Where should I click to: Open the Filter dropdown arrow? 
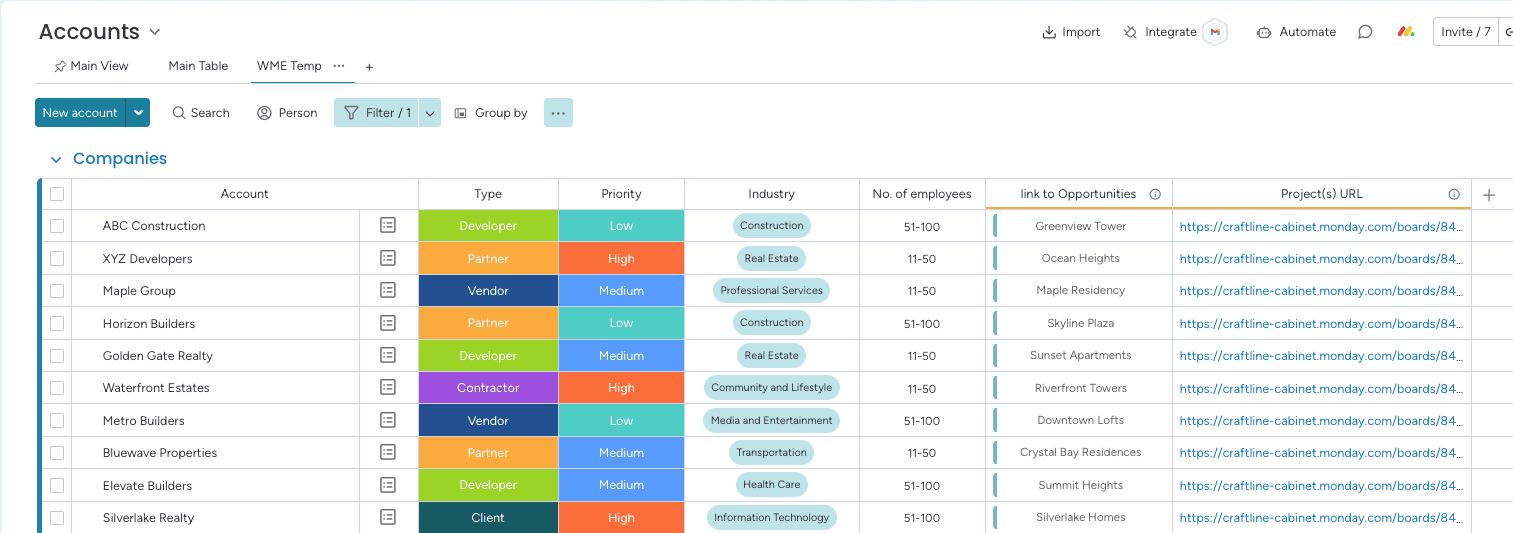click(x=430, y=113)
